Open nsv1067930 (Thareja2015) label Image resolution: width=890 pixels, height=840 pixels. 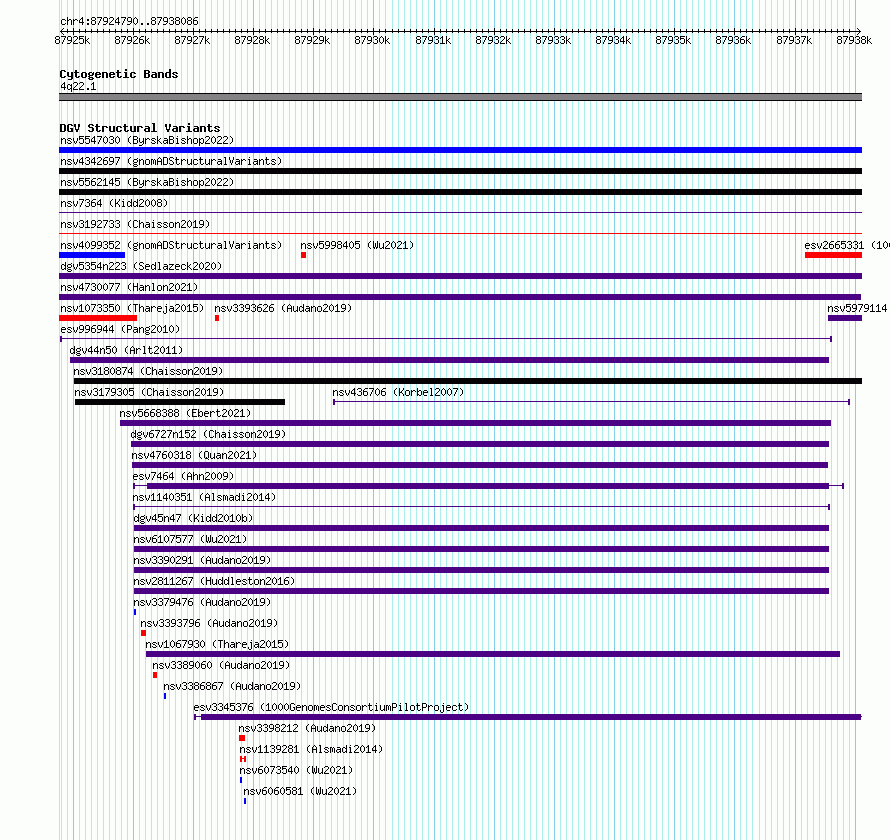217,644
